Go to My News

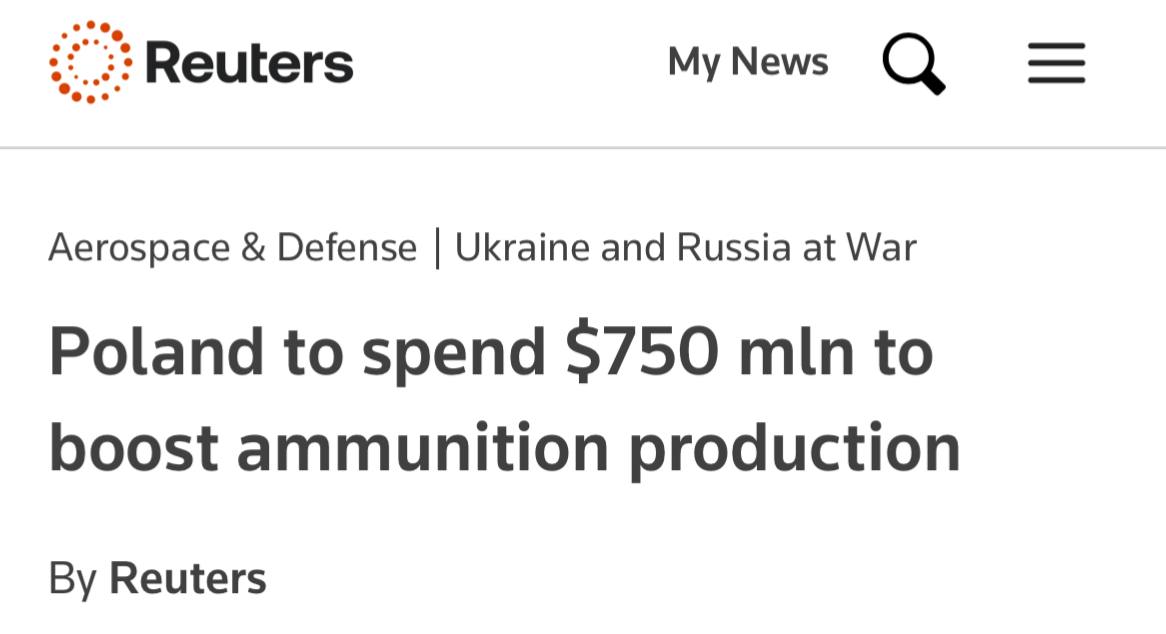point(748,62)
